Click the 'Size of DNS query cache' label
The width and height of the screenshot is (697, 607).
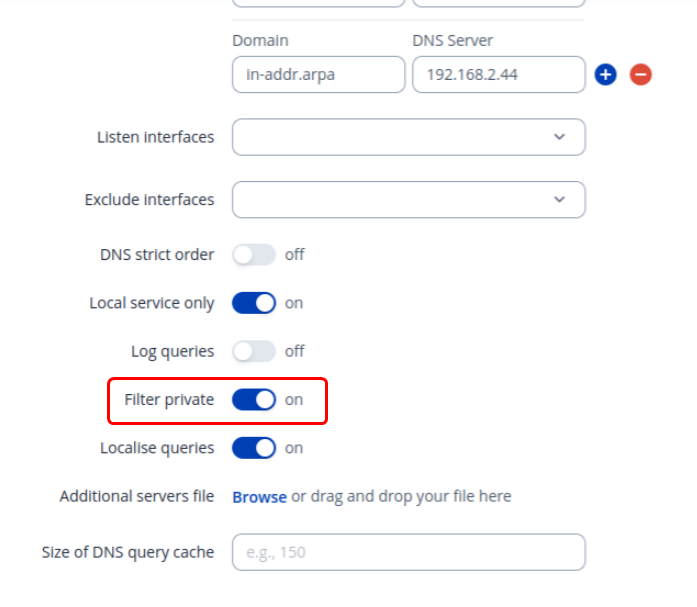point(128,552)
